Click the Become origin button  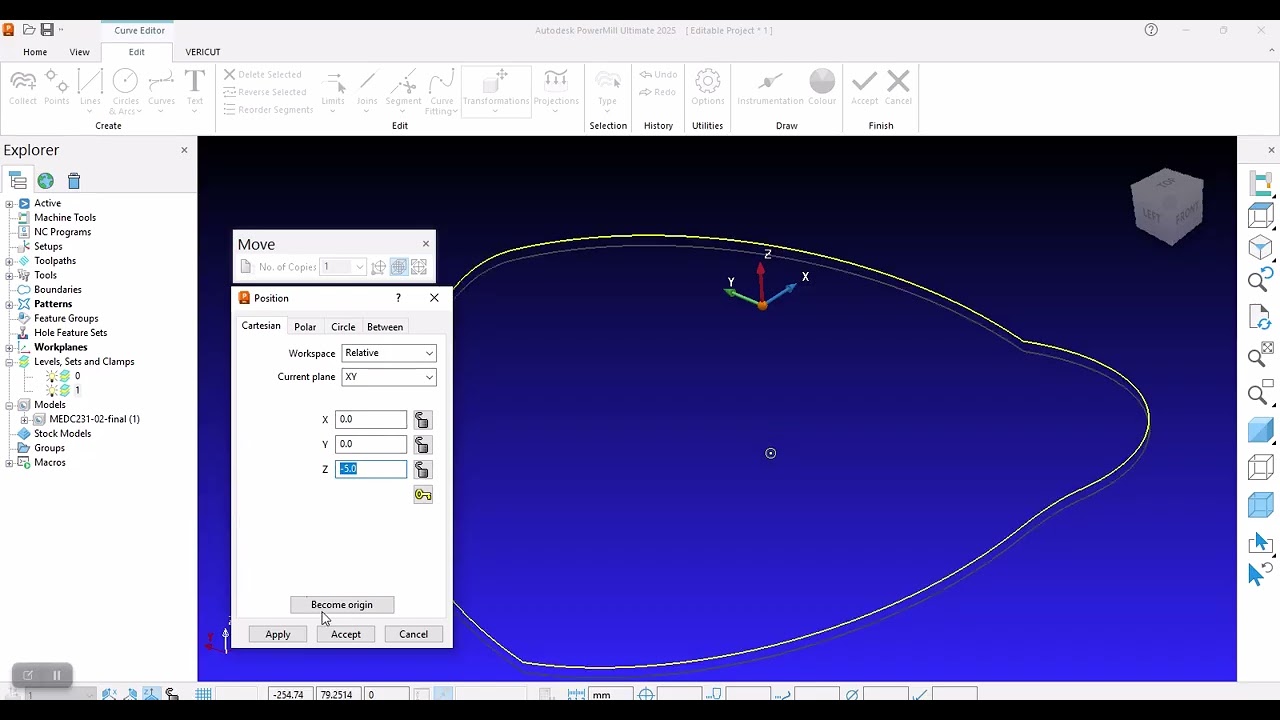[x=342, y=605]
